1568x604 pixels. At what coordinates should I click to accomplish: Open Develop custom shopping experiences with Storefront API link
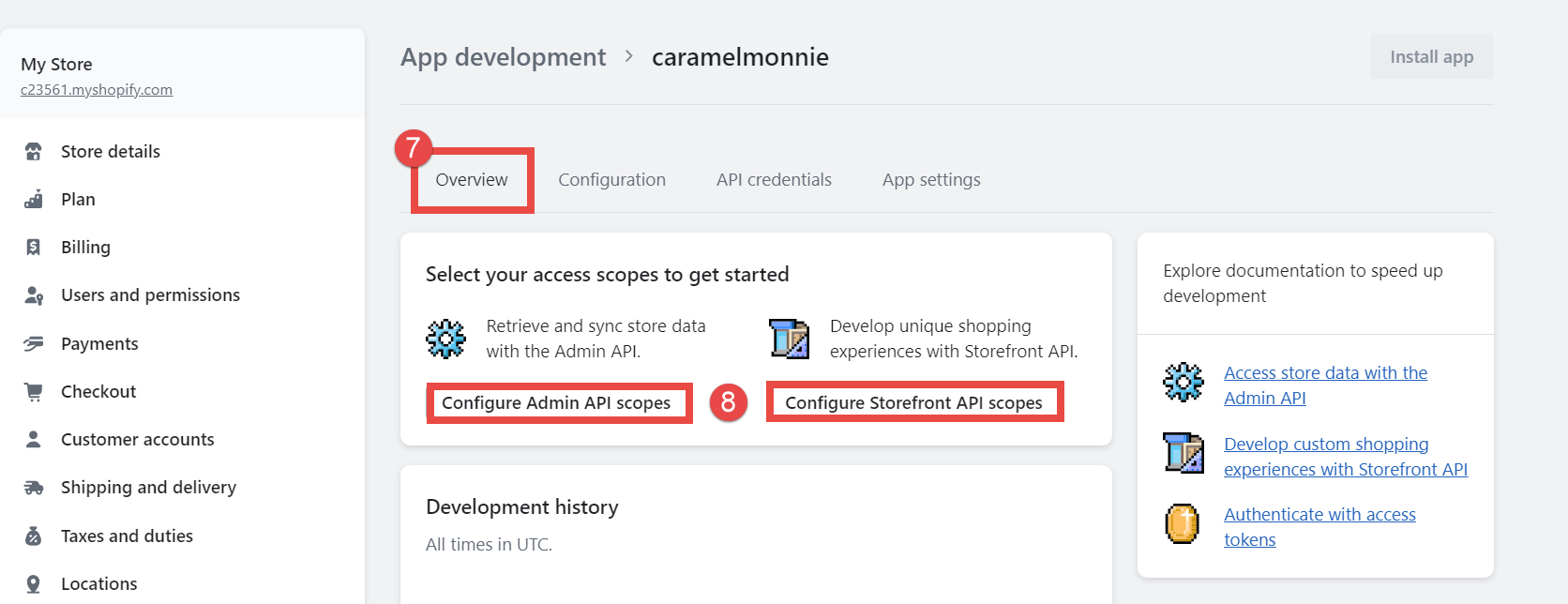[1346, 457]
